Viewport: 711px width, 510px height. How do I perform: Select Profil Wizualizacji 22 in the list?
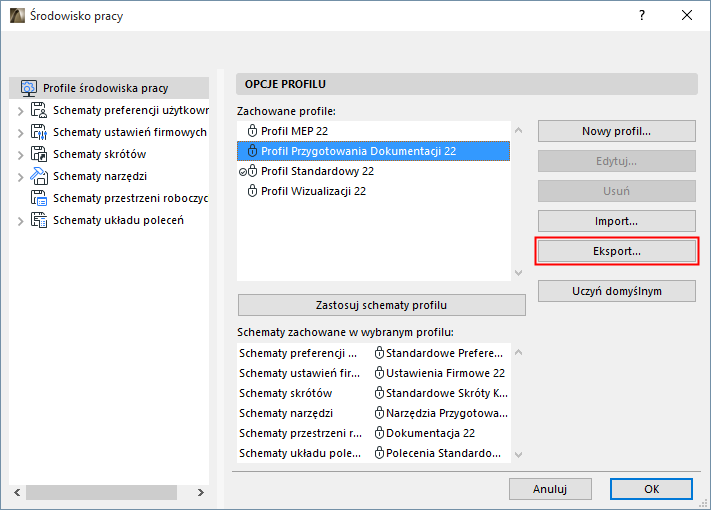313,191
